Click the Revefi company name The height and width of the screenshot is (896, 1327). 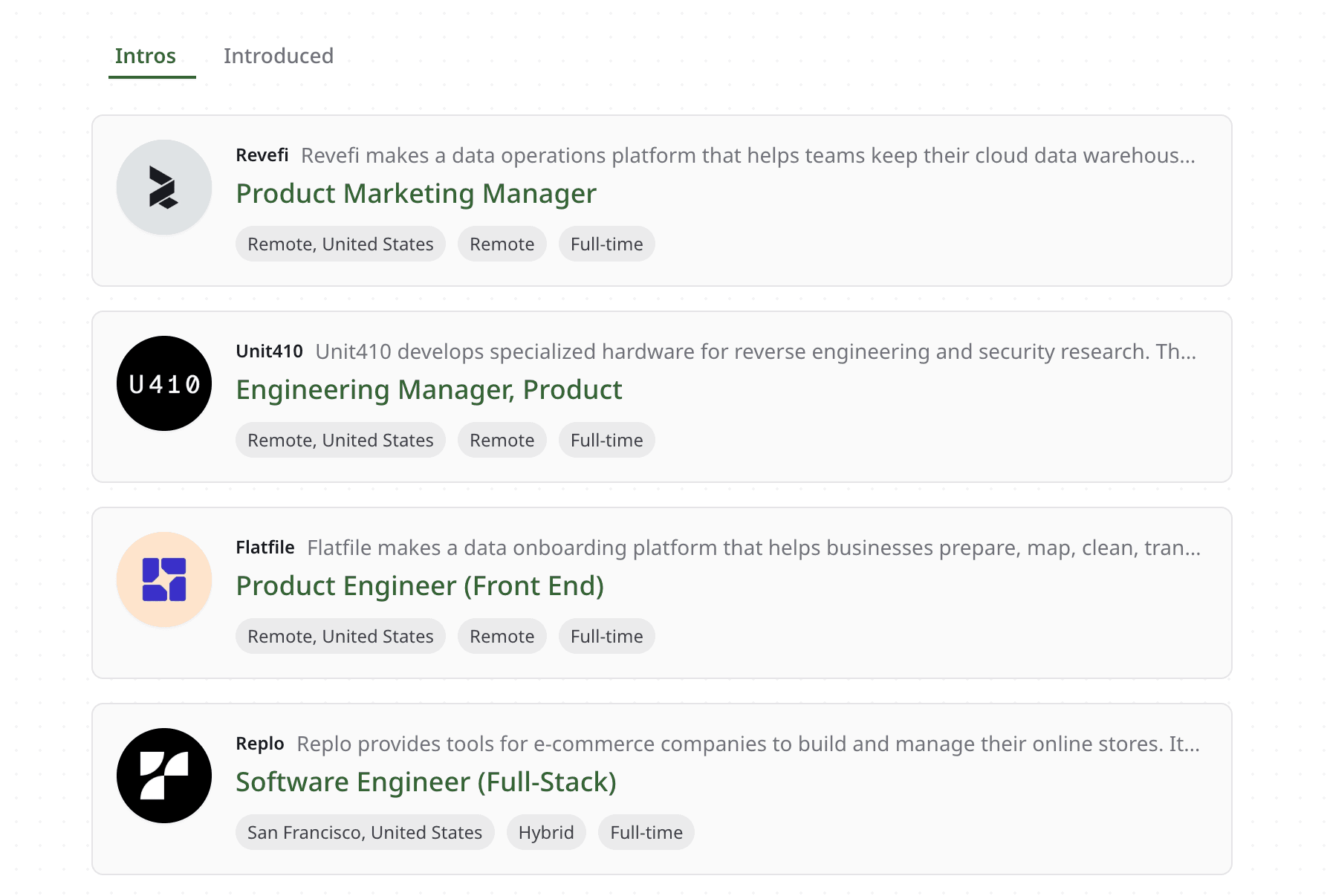click(262, 155)
